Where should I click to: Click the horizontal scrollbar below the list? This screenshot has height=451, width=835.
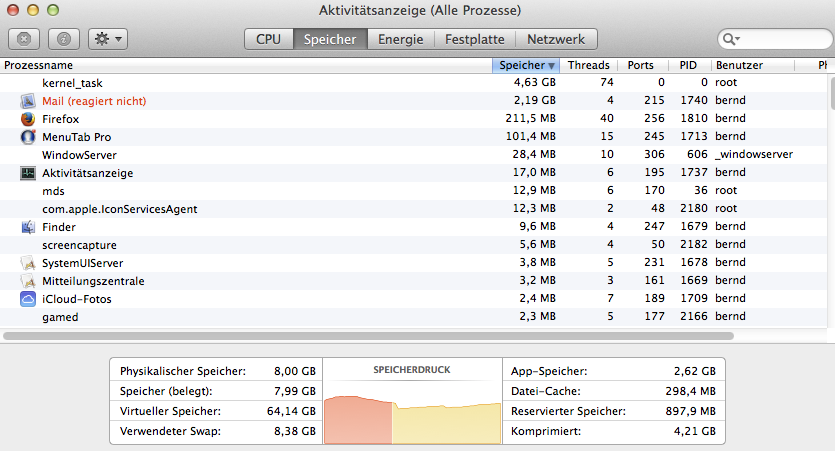coord(369,336)
